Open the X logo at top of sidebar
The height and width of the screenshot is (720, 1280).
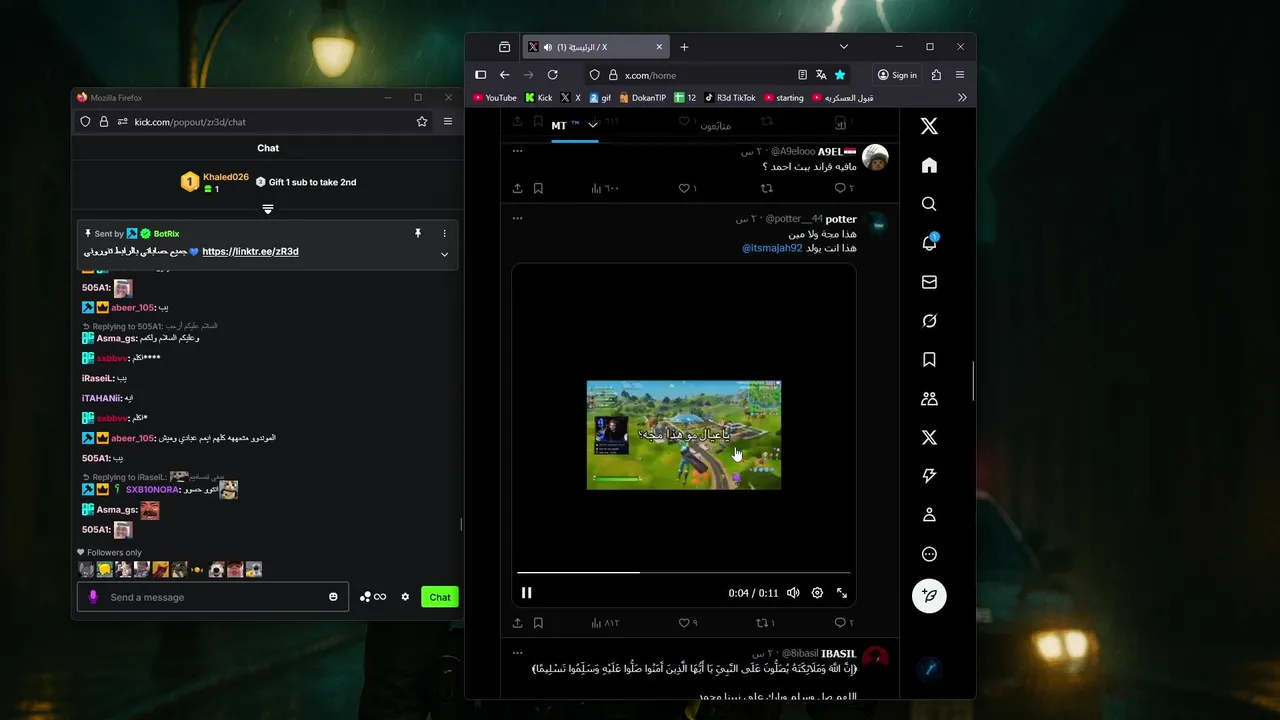coord(929,126)
